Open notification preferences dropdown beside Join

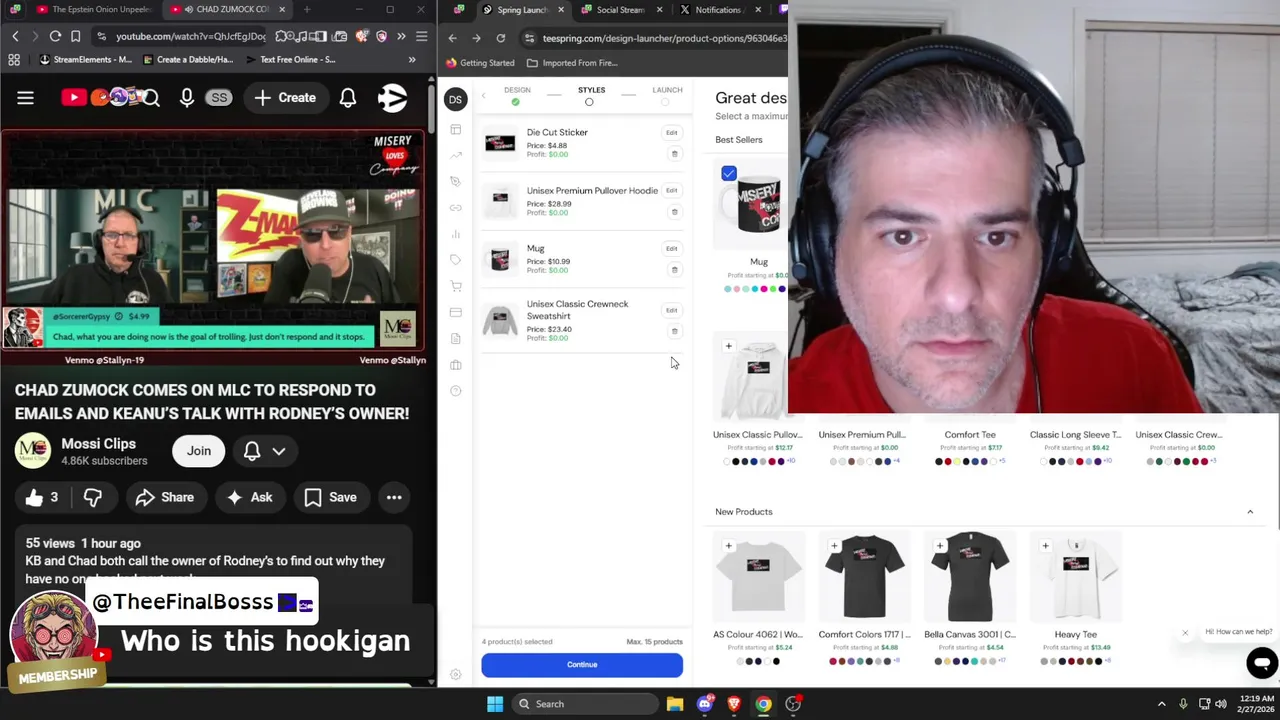265,451
